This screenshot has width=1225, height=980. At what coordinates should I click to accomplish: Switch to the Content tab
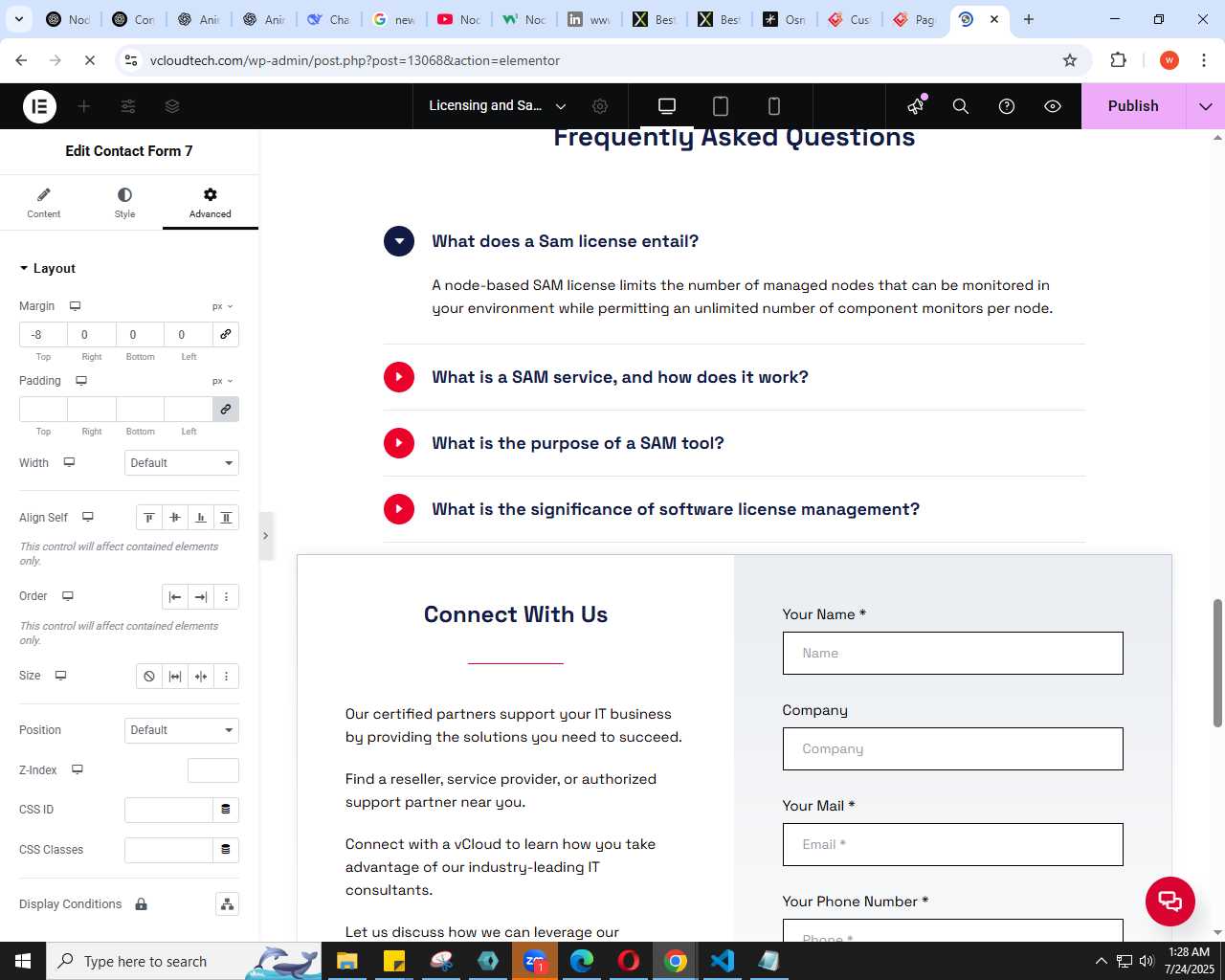[43, 203]
